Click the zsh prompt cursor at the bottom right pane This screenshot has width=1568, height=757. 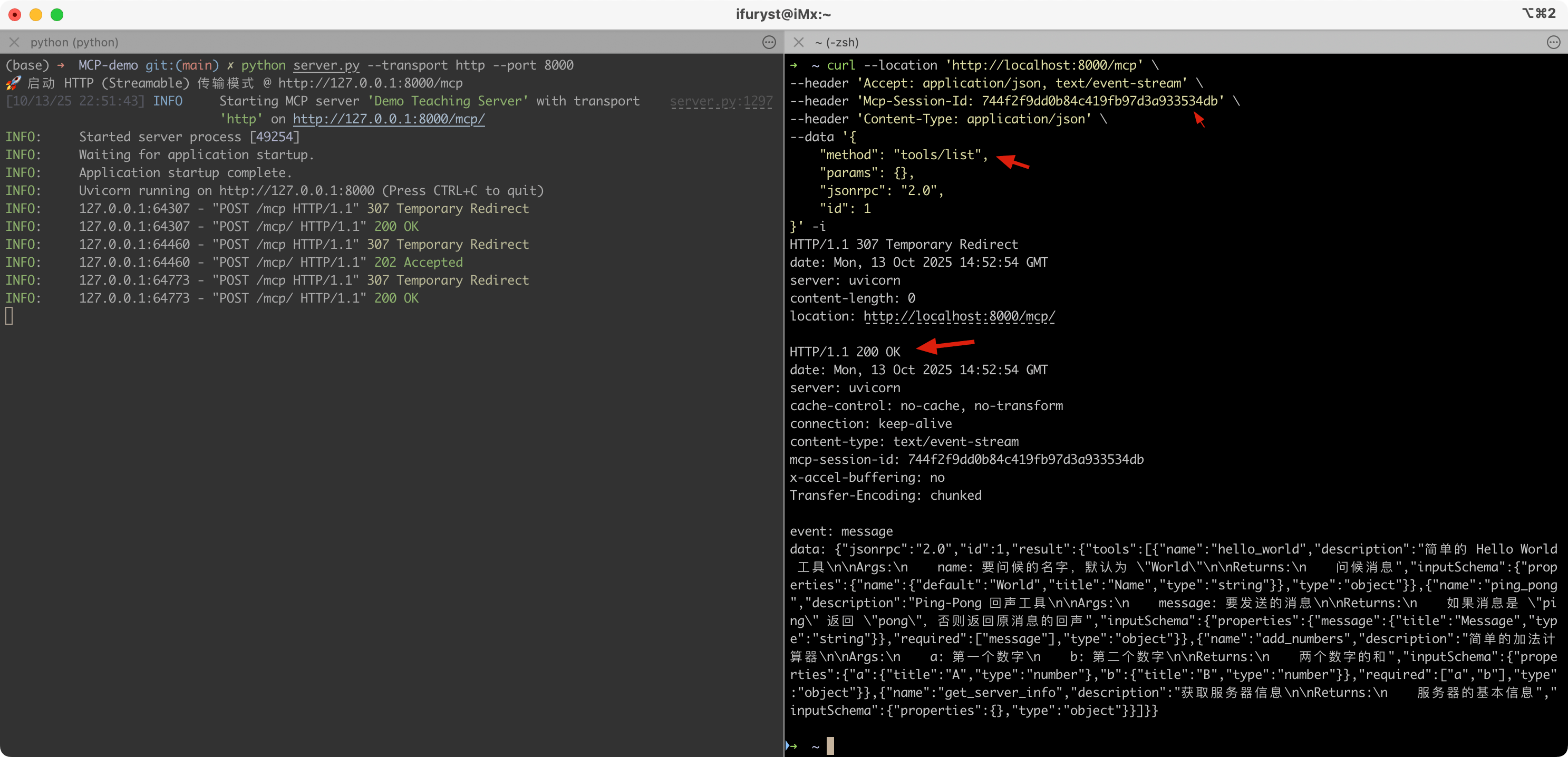(x=830, y=745)
